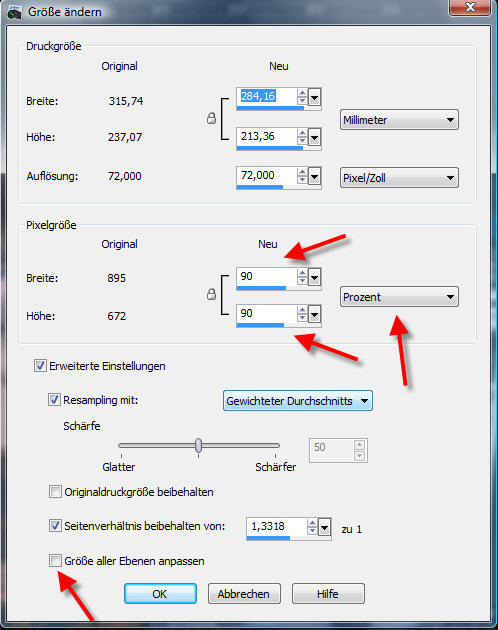Click the Abbrechen button
498x630 pixels.
[x=244, y=593]
